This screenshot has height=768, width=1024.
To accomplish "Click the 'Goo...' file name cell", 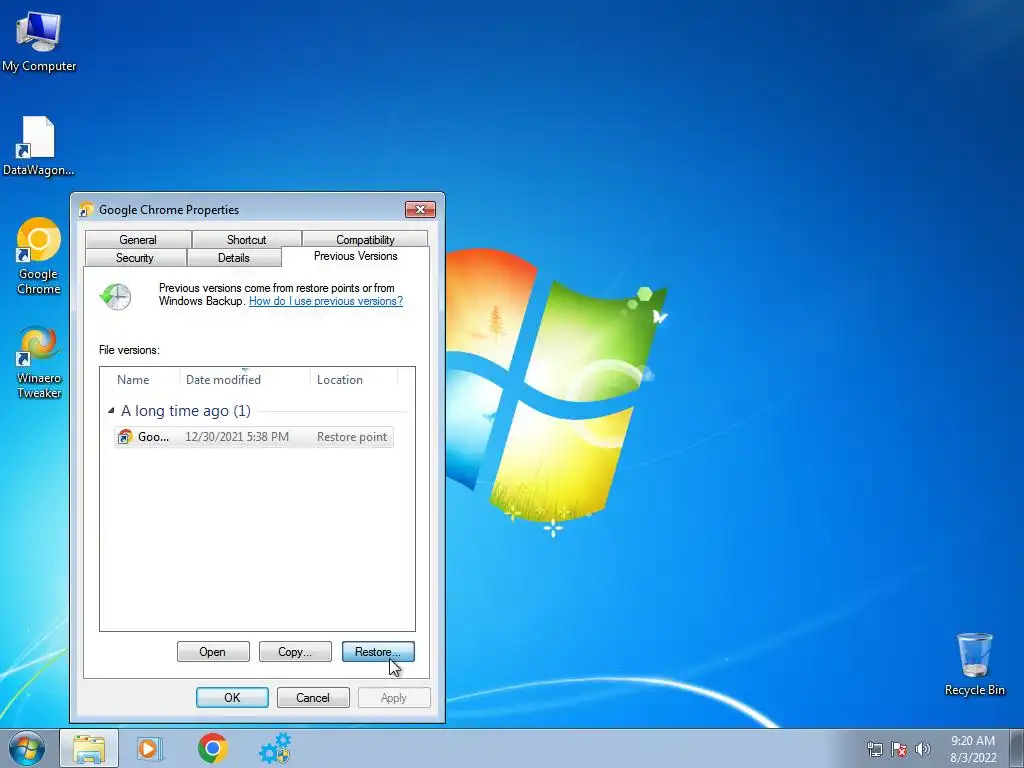I will pyautogui.click(x=153, y=437).
